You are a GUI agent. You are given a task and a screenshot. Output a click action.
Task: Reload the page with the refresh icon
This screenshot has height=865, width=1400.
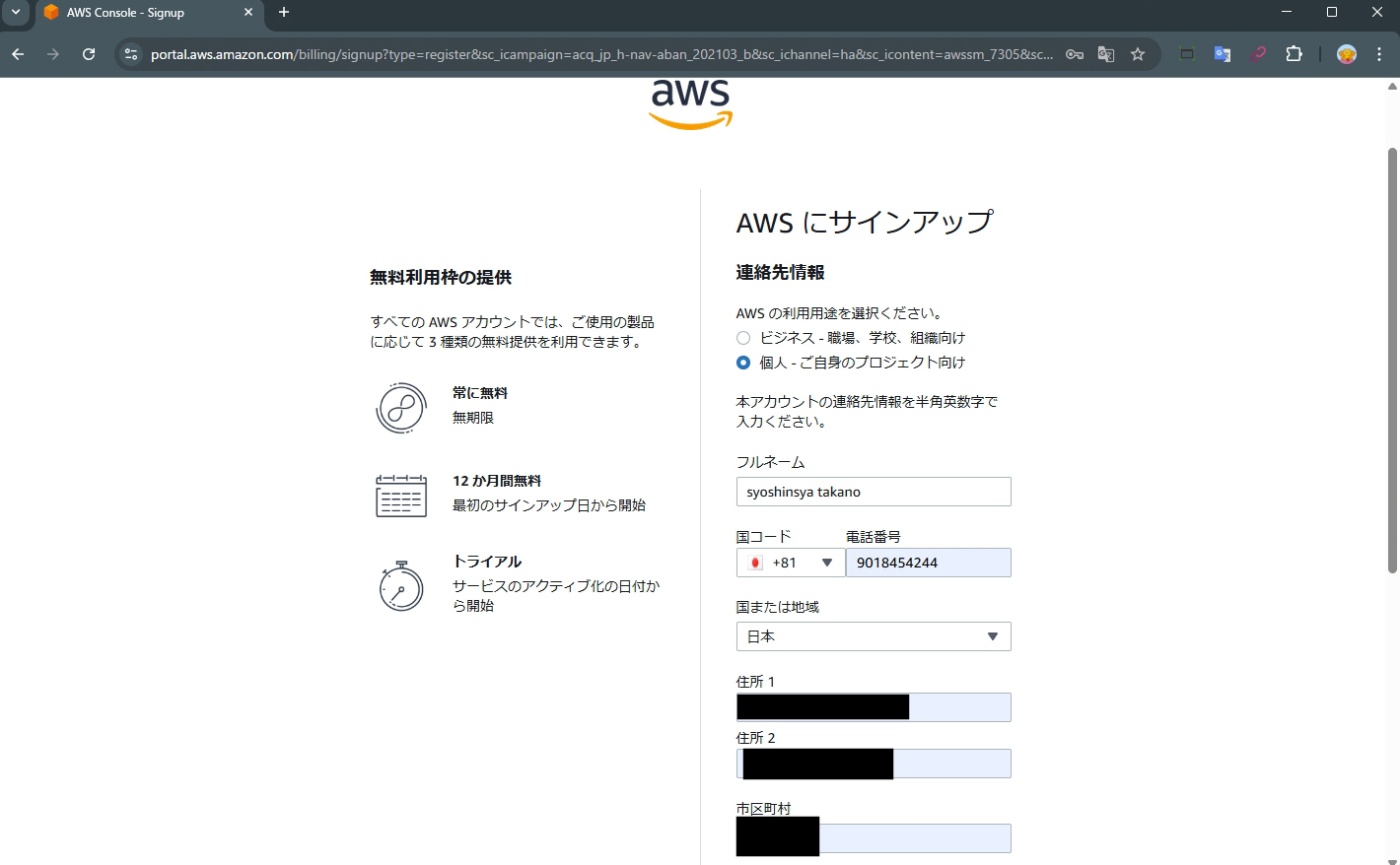[x=88, y=54]
